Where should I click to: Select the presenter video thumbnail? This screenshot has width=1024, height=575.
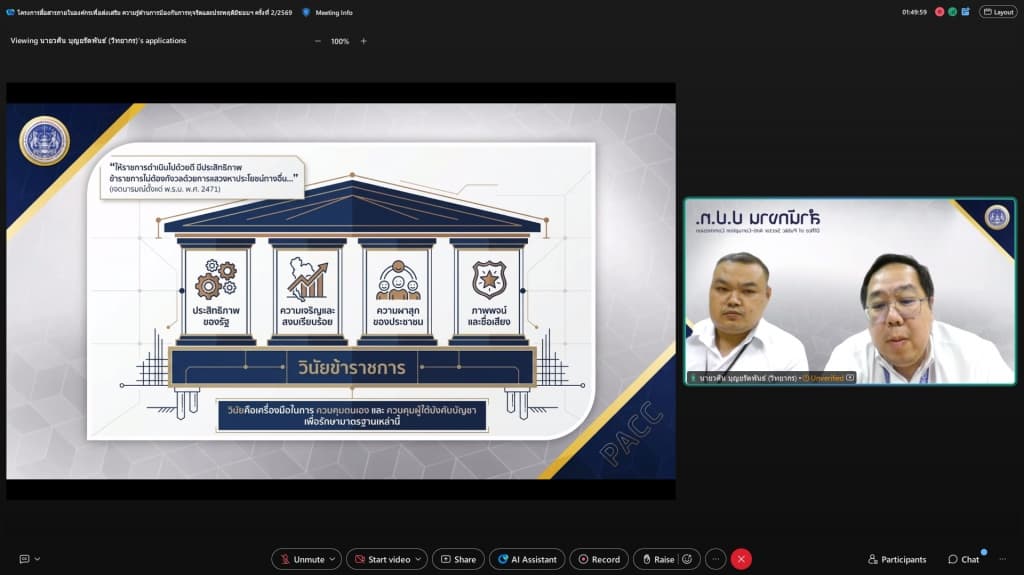(850, 291)
